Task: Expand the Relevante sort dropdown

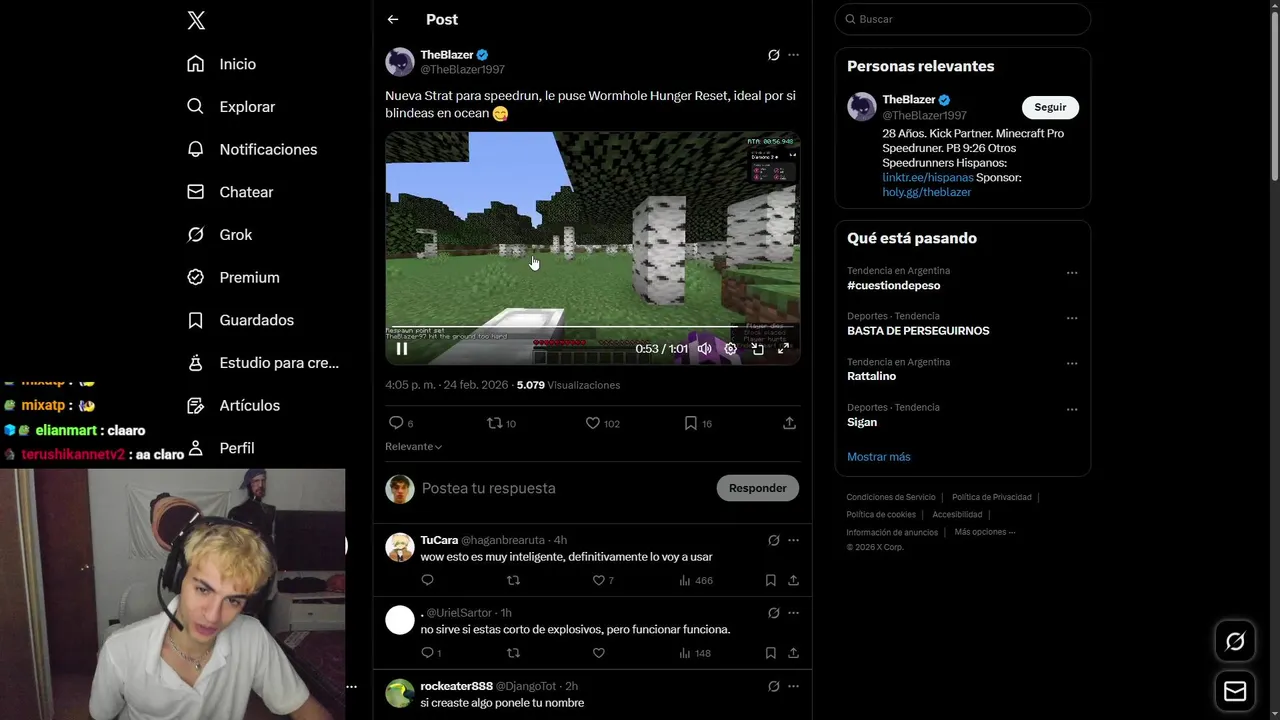Action: 413,447
